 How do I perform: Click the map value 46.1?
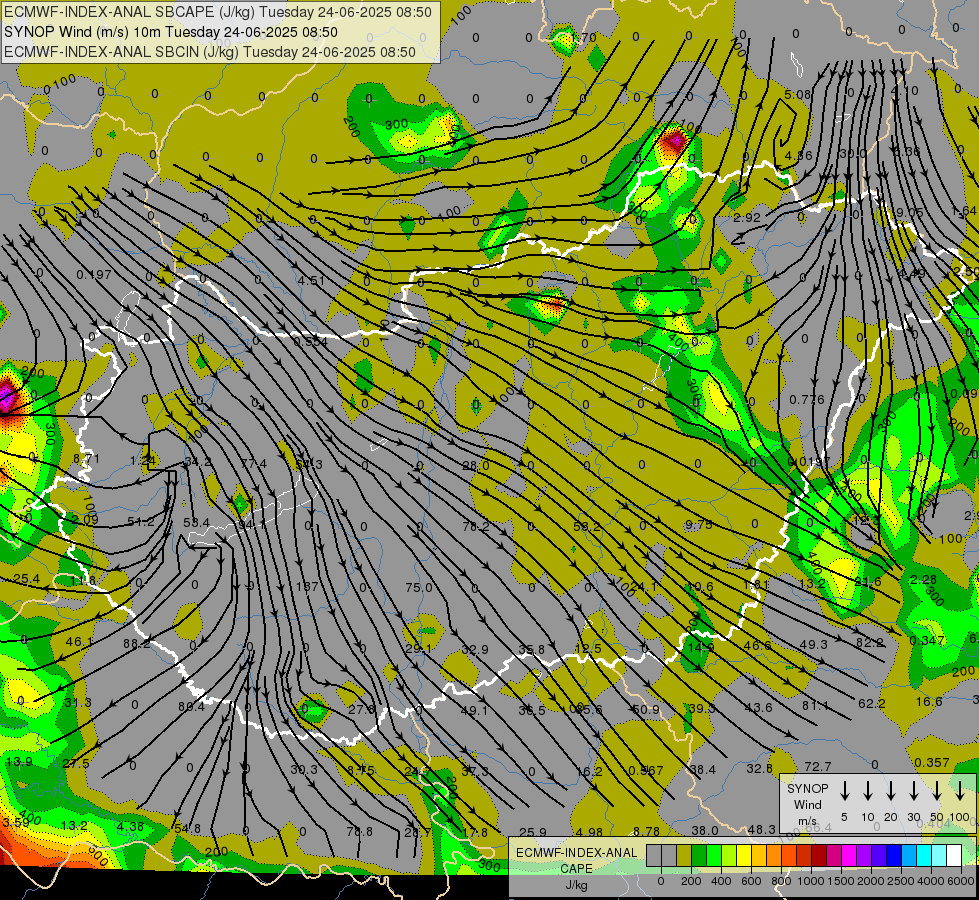[79, 641]
